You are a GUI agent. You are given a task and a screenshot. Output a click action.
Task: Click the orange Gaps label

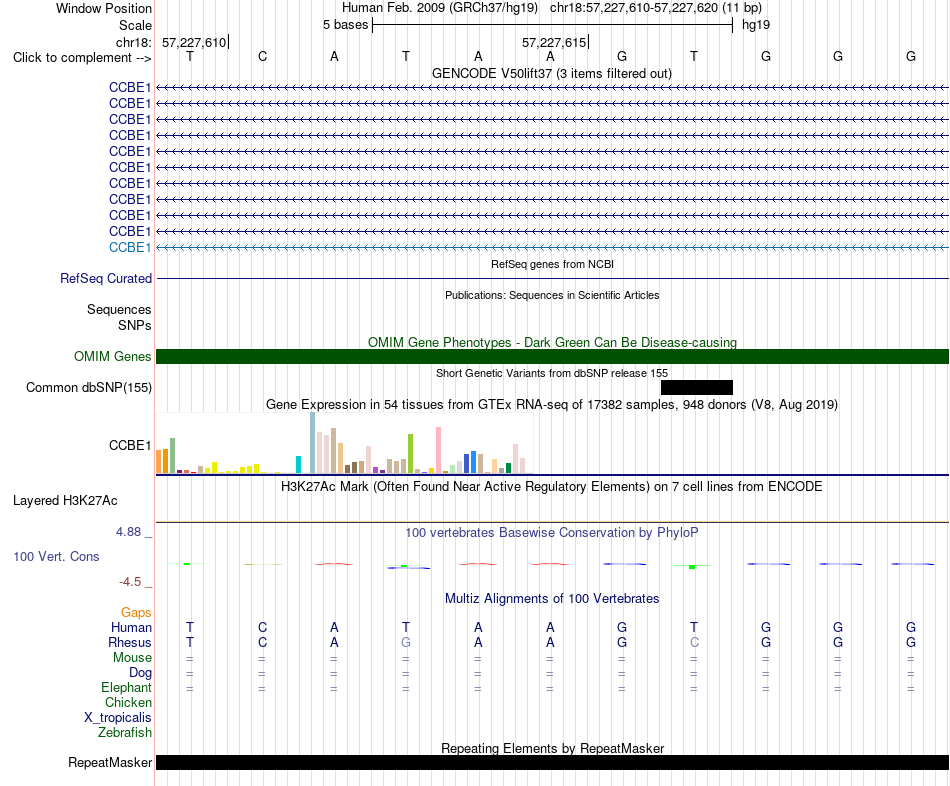(136, 613)
